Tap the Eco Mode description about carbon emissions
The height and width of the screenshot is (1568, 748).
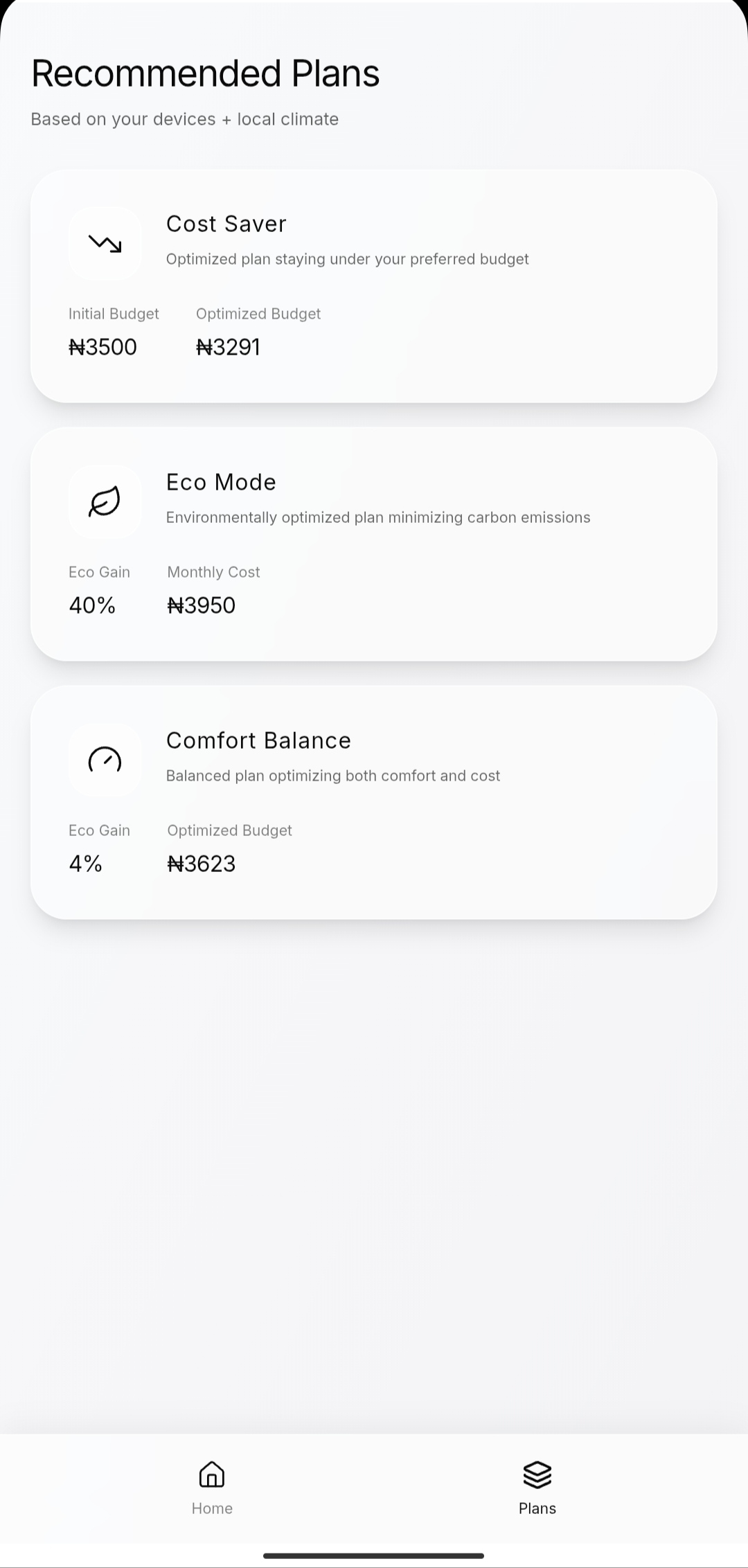(378, 517)
